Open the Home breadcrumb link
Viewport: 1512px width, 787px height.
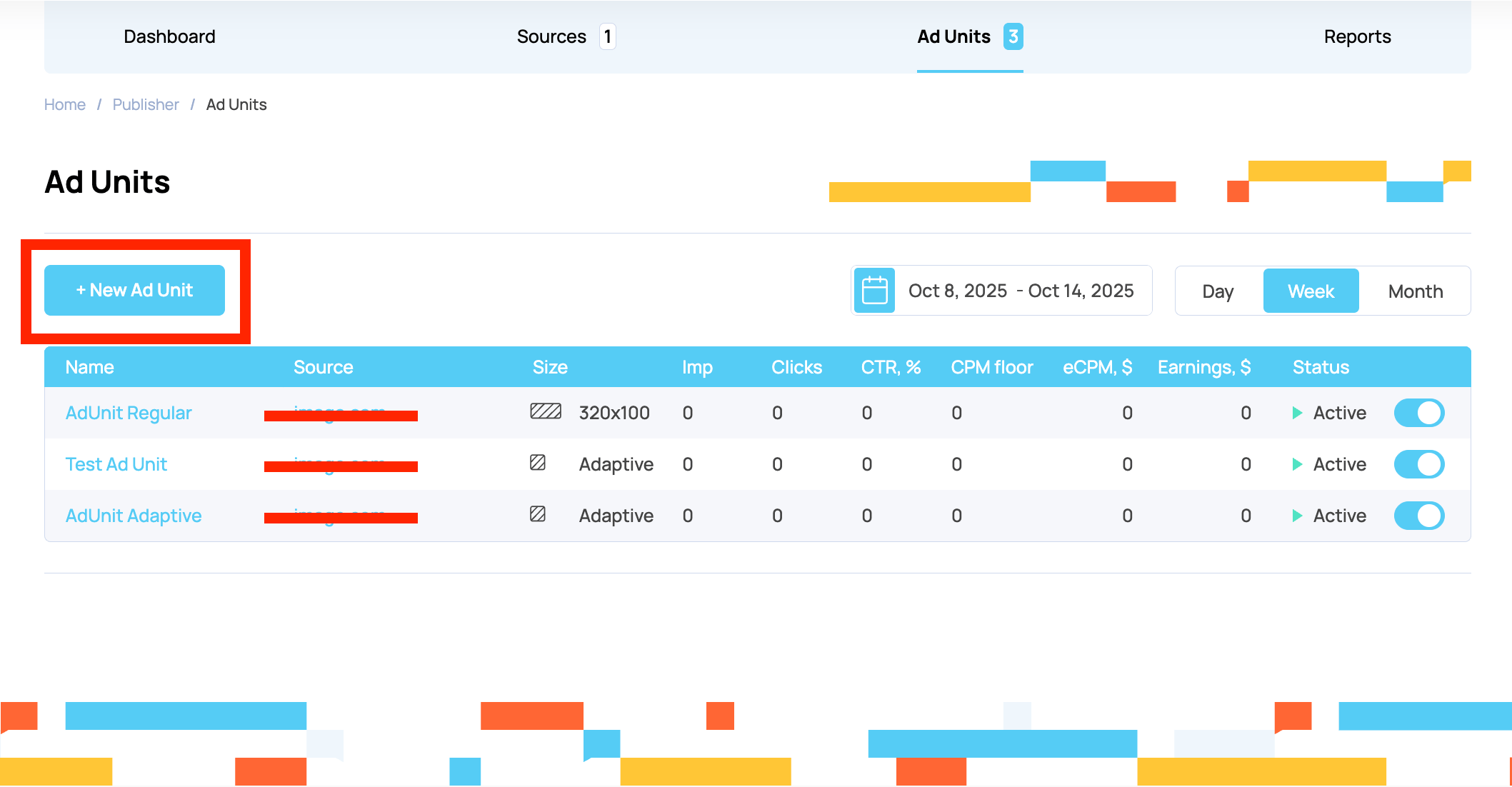click(x=64, y=104)
